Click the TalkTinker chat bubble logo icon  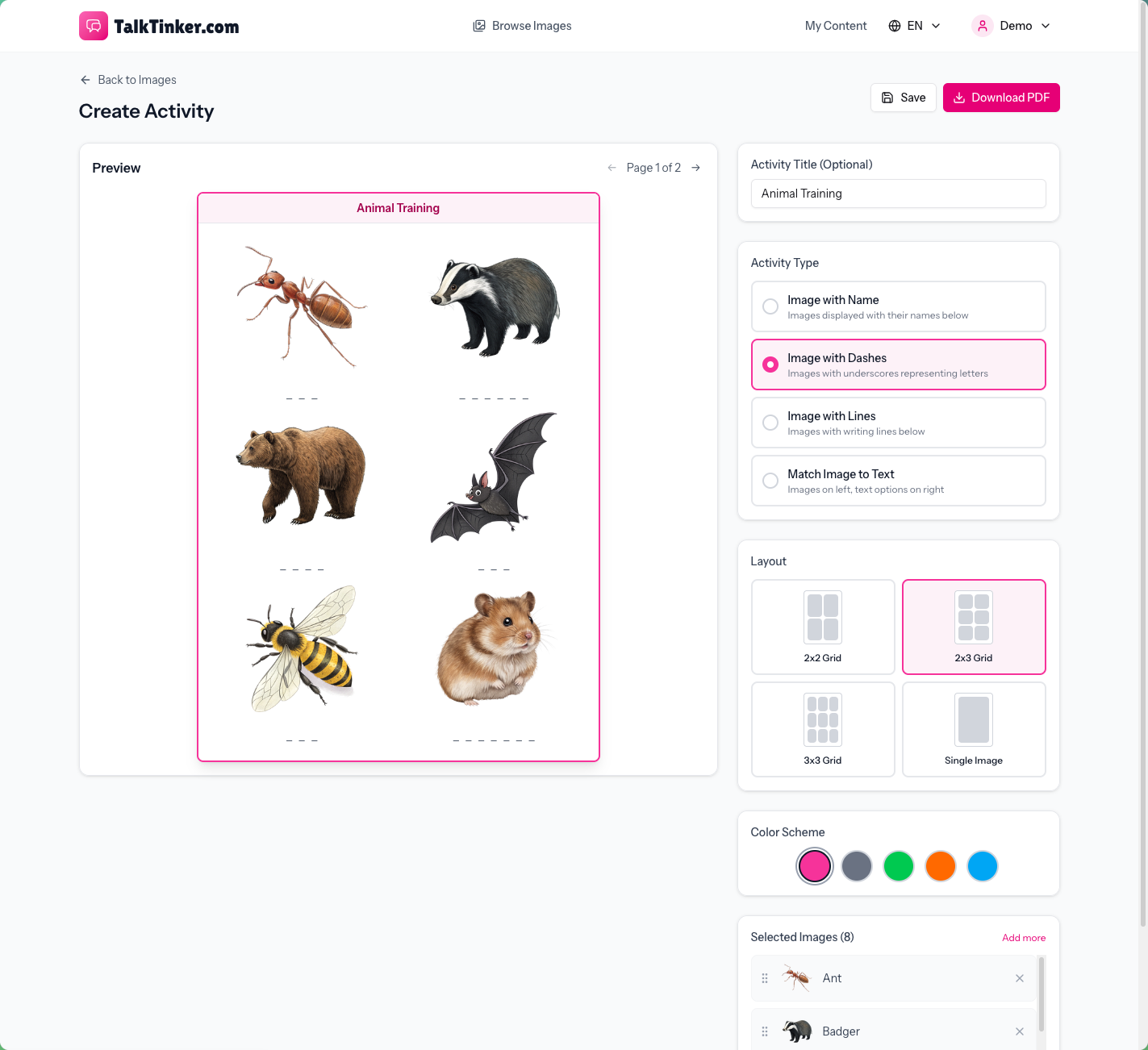(x=94, y=26)
